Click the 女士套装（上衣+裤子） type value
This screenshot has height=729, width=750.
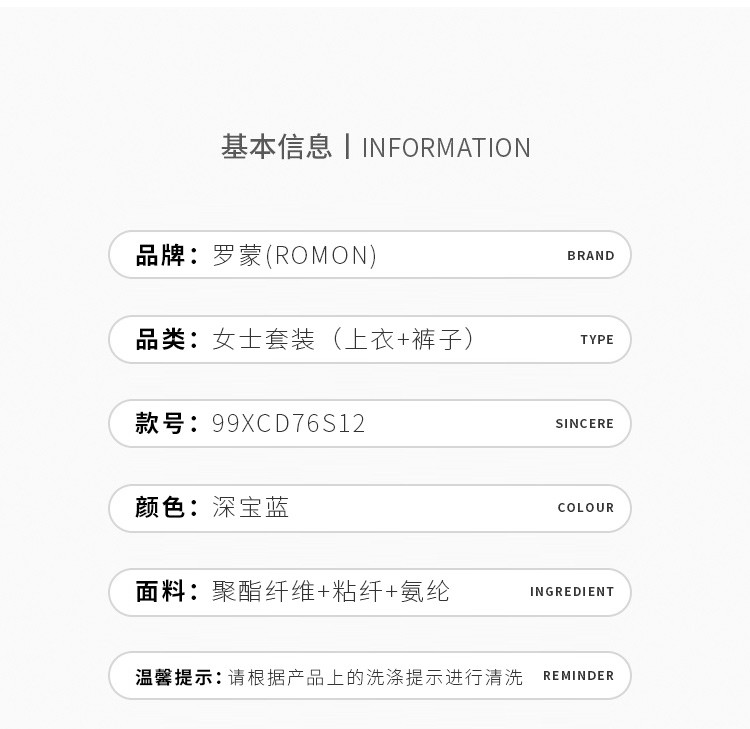(345, 339)
